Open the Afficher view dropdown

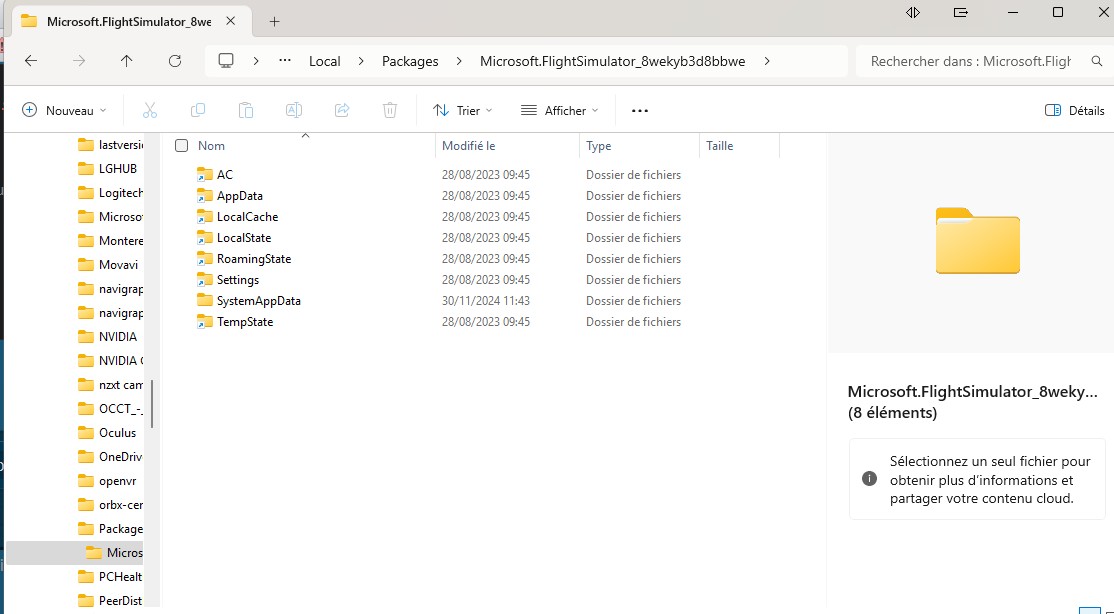[560, 110]
